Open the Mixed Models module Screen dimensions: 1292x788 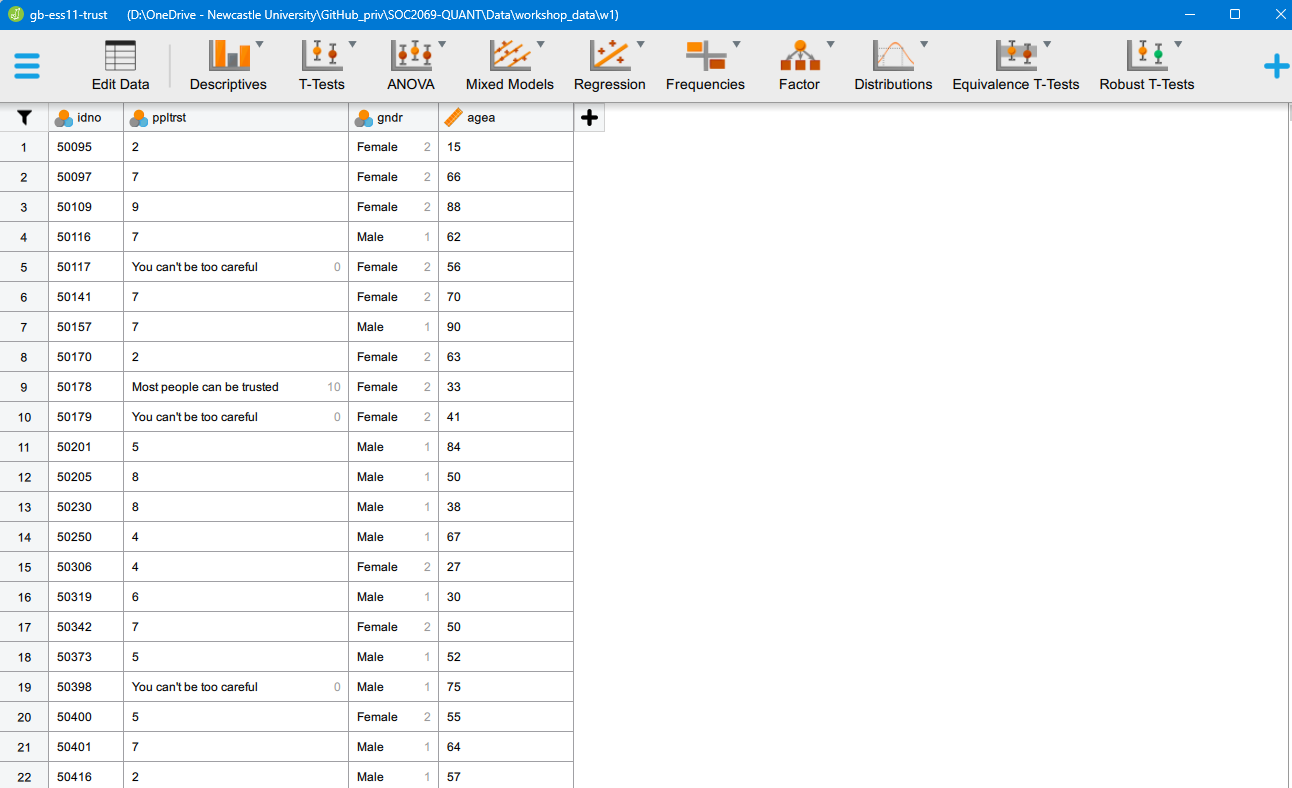[x=509, y=66]
